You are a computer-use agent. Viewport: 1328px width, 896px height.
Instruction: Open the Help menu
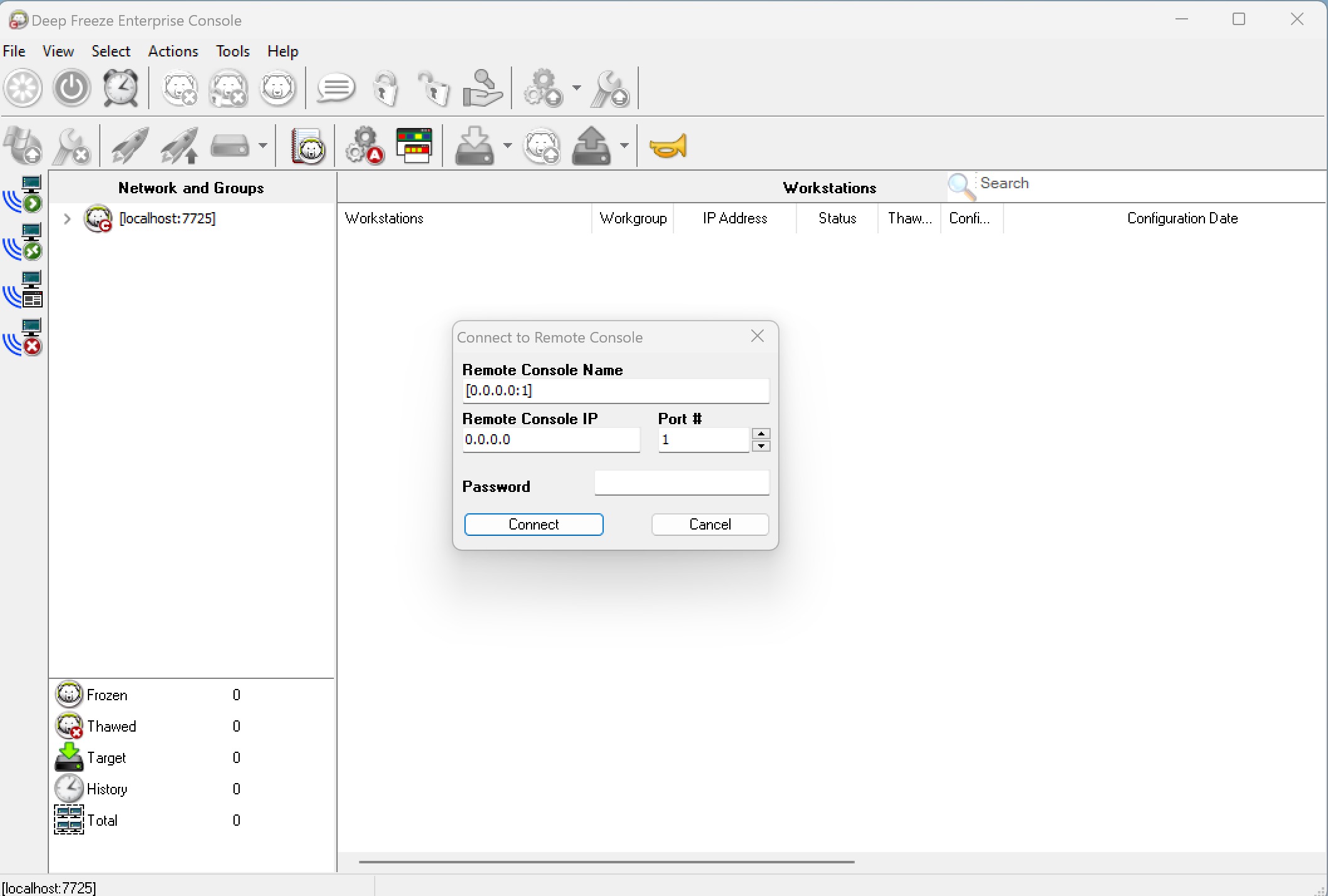[283, 51]
